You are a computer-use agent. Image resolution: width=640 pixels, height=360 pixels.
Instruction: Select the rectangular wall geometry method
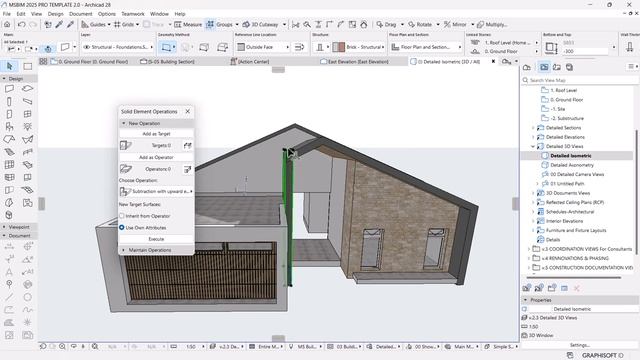click(204, 47)
